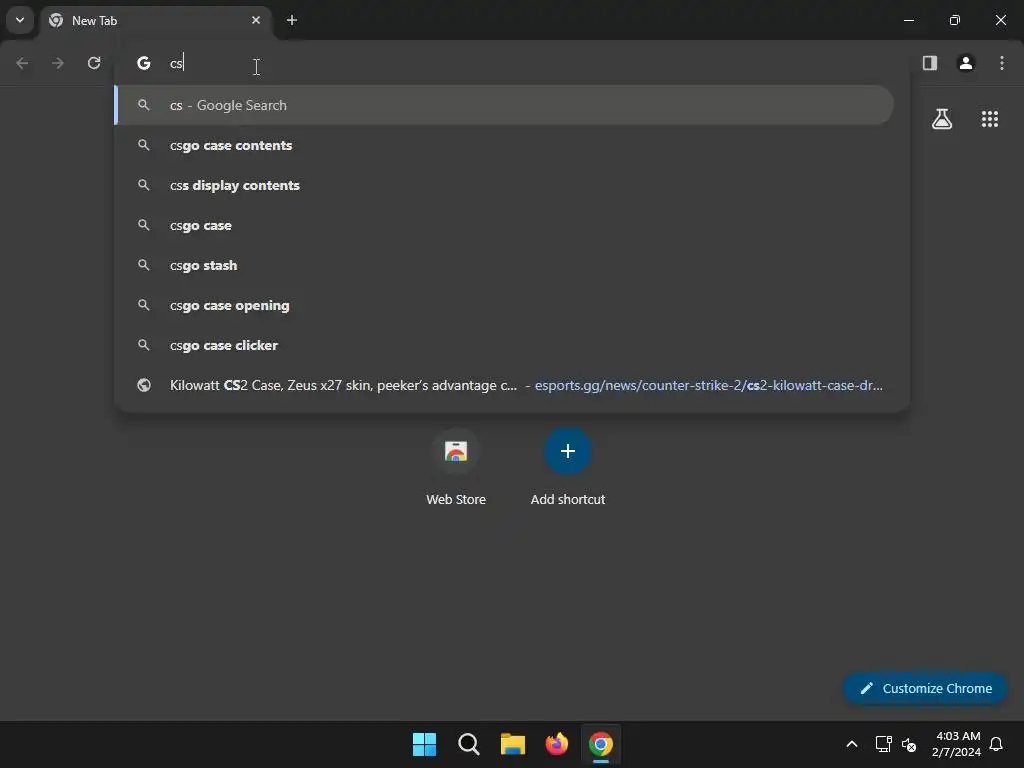This screenshot has height=768, width=1024.
Task: Go forward with the forward arrow
Action: pyautogui.click(x=58, y=63)
